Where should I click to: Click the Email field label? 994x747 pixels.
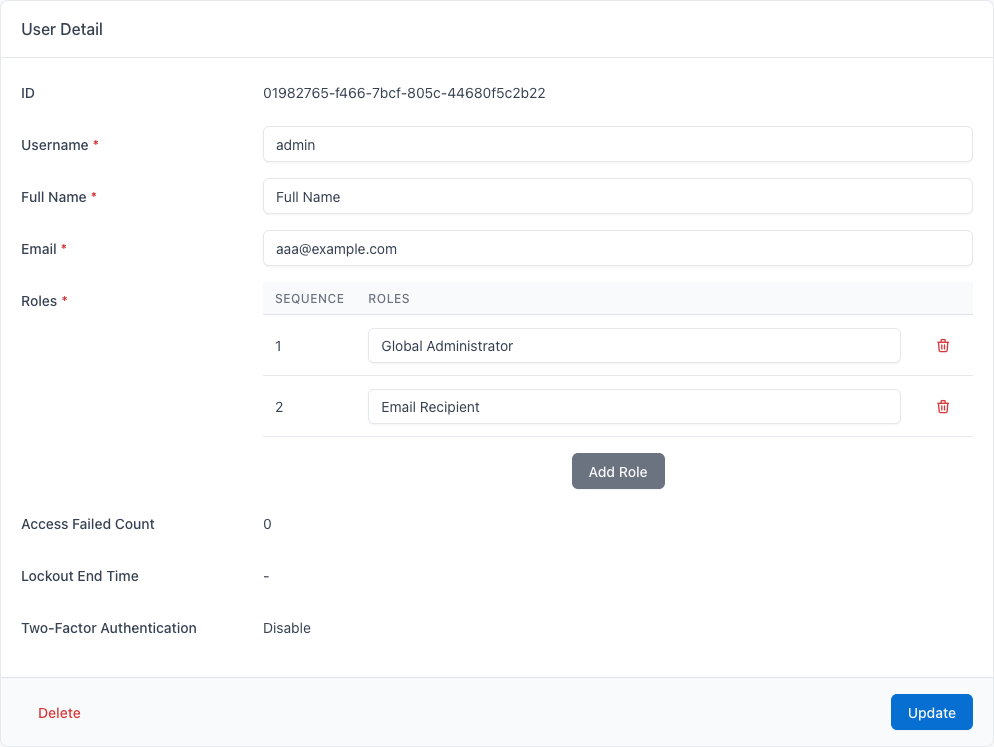pyautogui.click(x=39, y=249)
